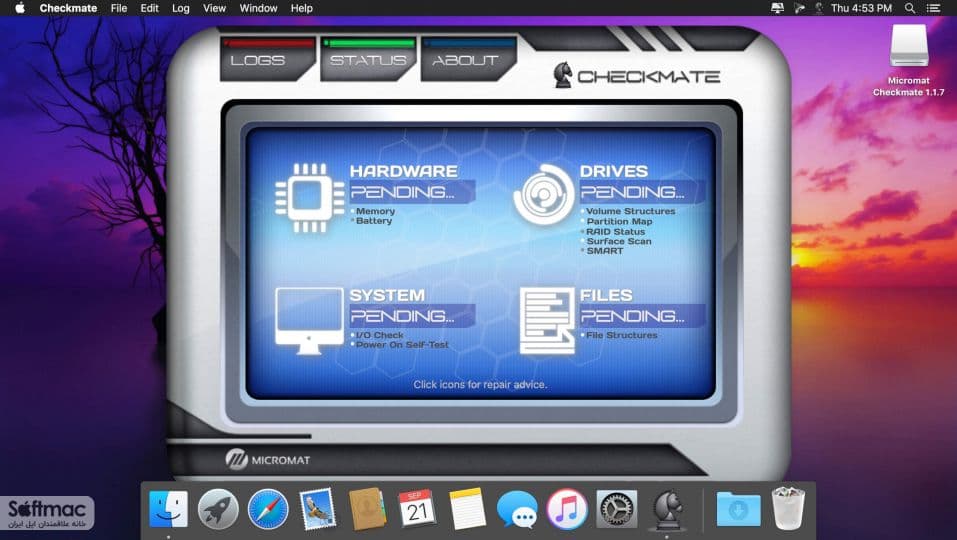
Task: Open System Preferences from the Dock
Action: click(x=616, y=509)
